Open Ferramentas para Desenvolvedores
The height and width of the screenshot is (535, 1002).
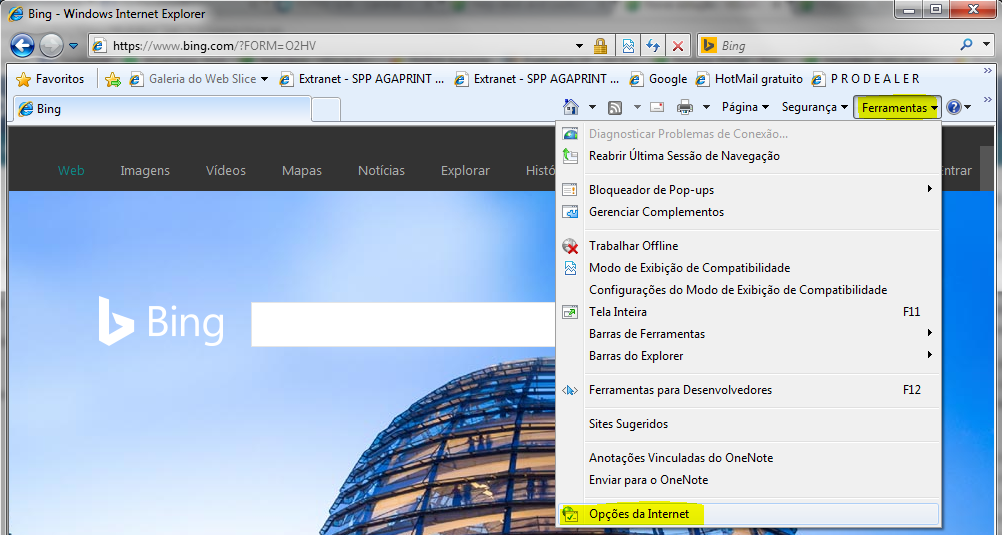pos(748,390)
